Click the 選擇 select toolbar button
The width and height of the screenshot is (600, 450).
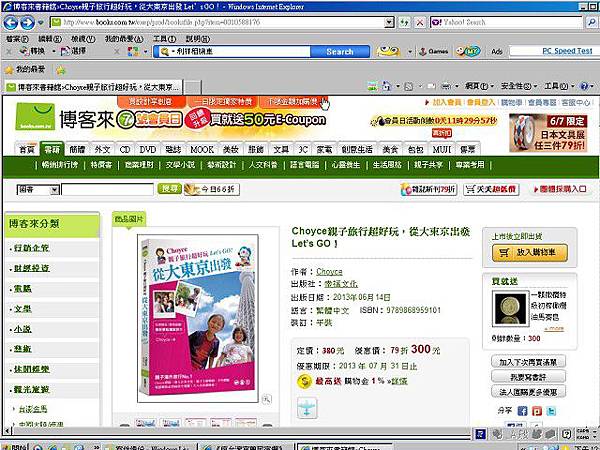coord(73,51)
